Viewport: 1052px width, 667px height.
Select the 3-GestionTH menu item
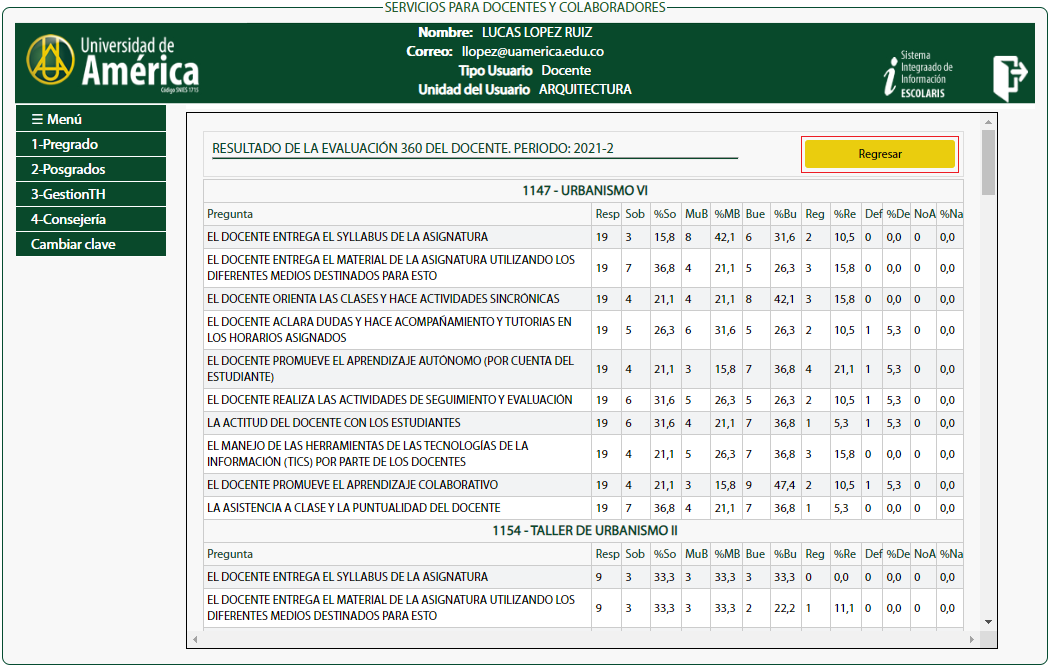click(x=91, y=194)
